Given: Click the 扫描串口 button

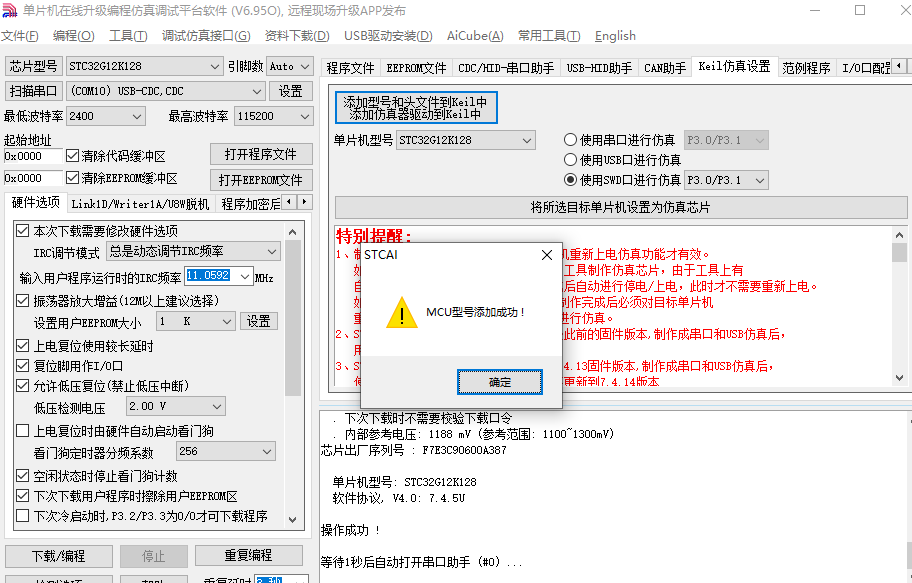Looking at the screenshot, I should coord(33,91).
